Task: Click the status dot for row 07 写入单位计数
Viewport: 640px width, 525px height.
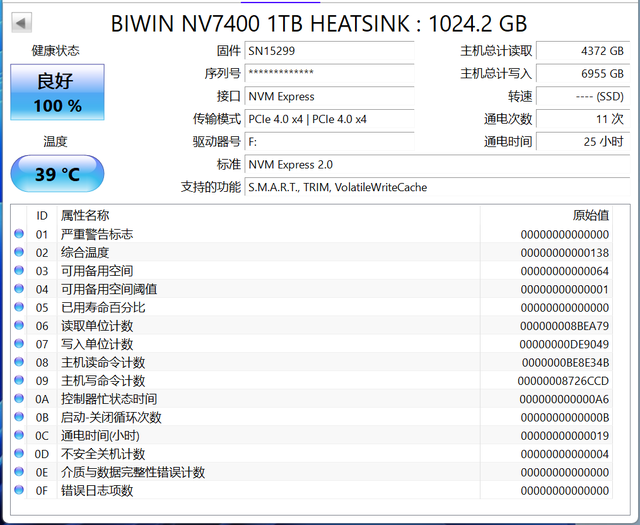Action: click(x=19, y=343)
